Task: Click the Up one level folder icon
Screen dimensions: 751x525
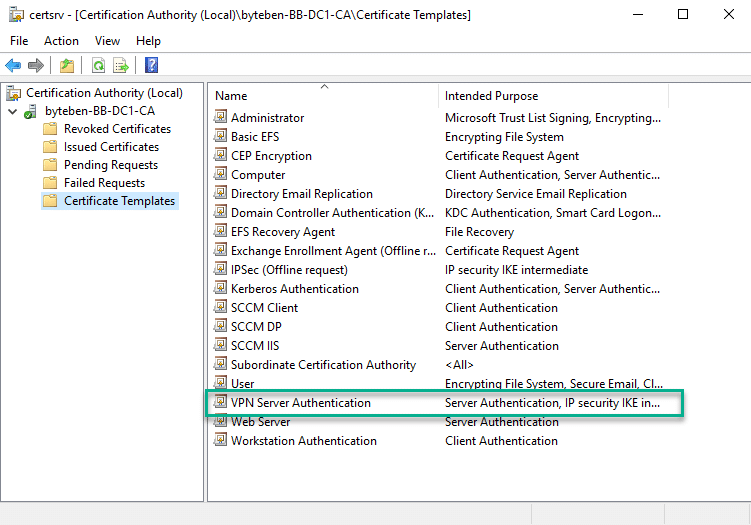Action: click(x=67, y=65)
